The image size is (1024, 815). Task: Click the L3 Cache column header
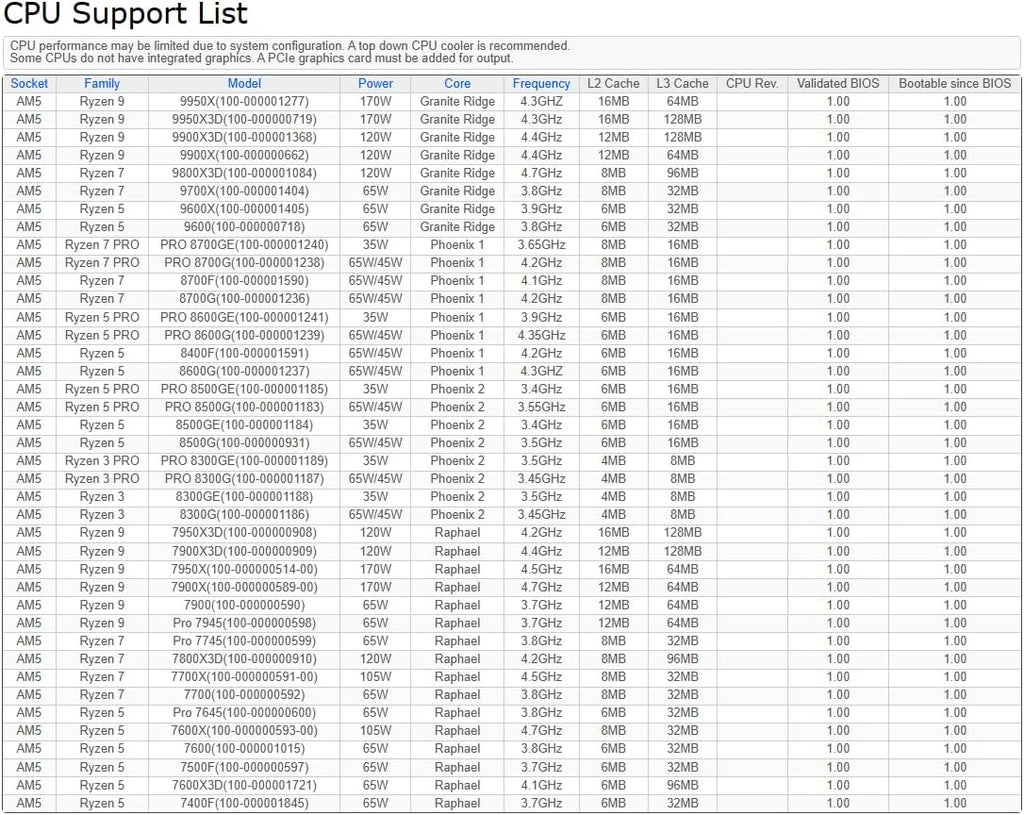pos(682,84)
